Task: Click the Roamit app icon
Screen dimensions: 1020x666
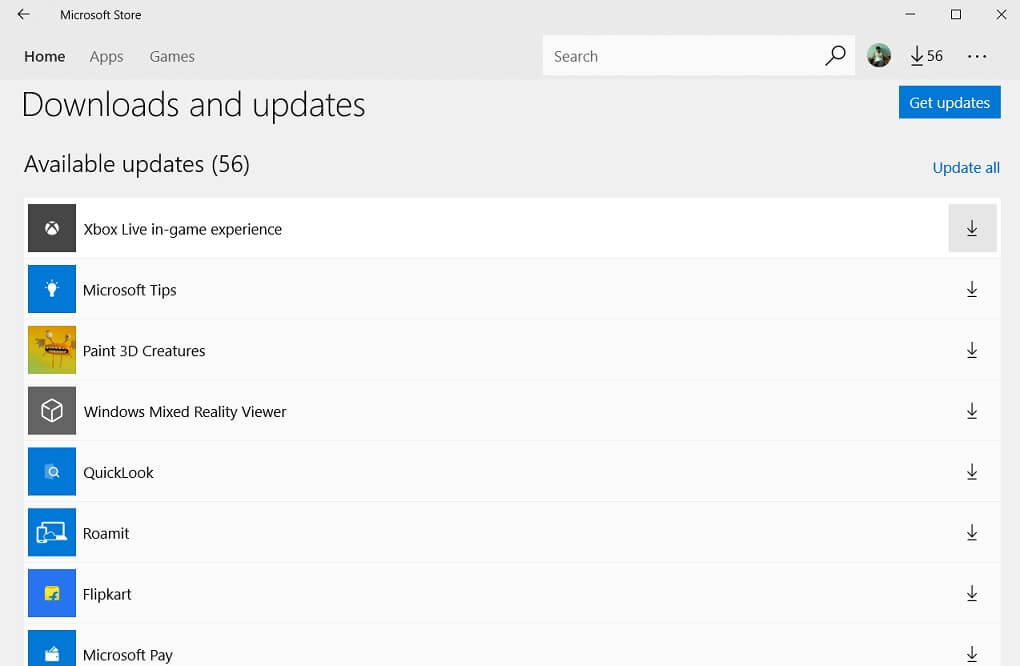Action: coord(52,533)
